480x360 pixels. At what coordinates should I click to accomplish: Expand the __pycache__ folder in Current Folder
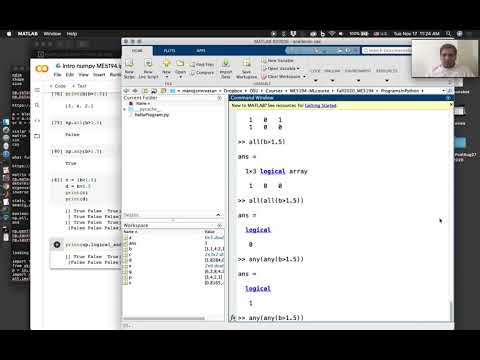125,109
